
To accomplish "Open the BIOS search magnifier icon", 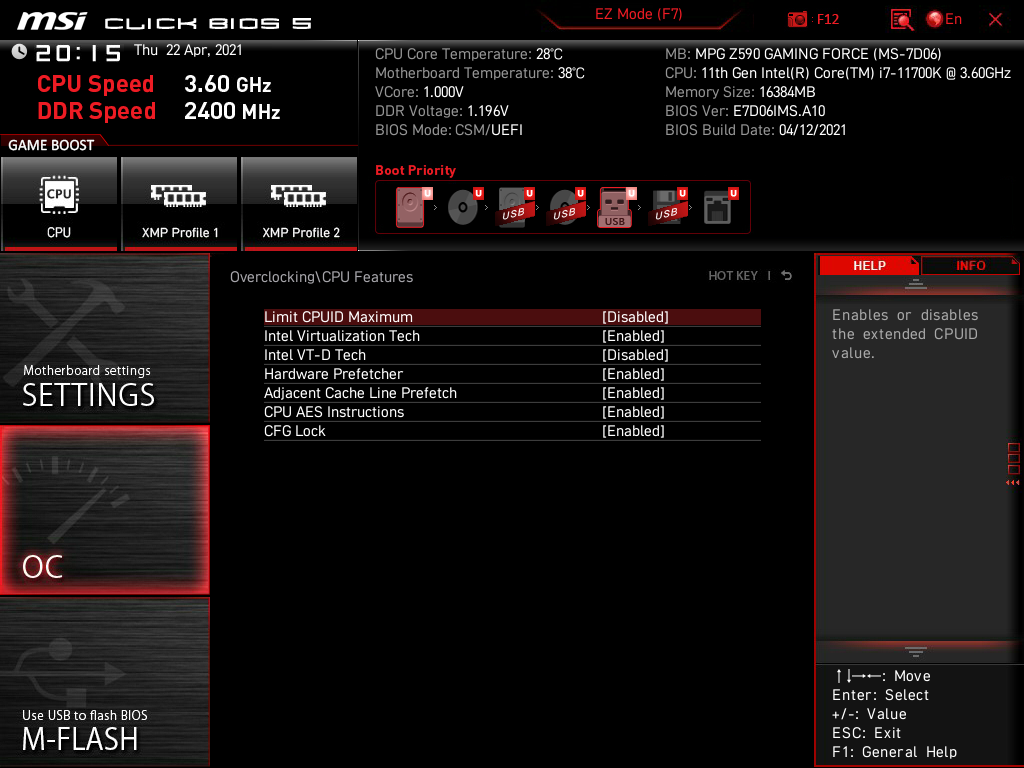I will (x=901, y=20).
